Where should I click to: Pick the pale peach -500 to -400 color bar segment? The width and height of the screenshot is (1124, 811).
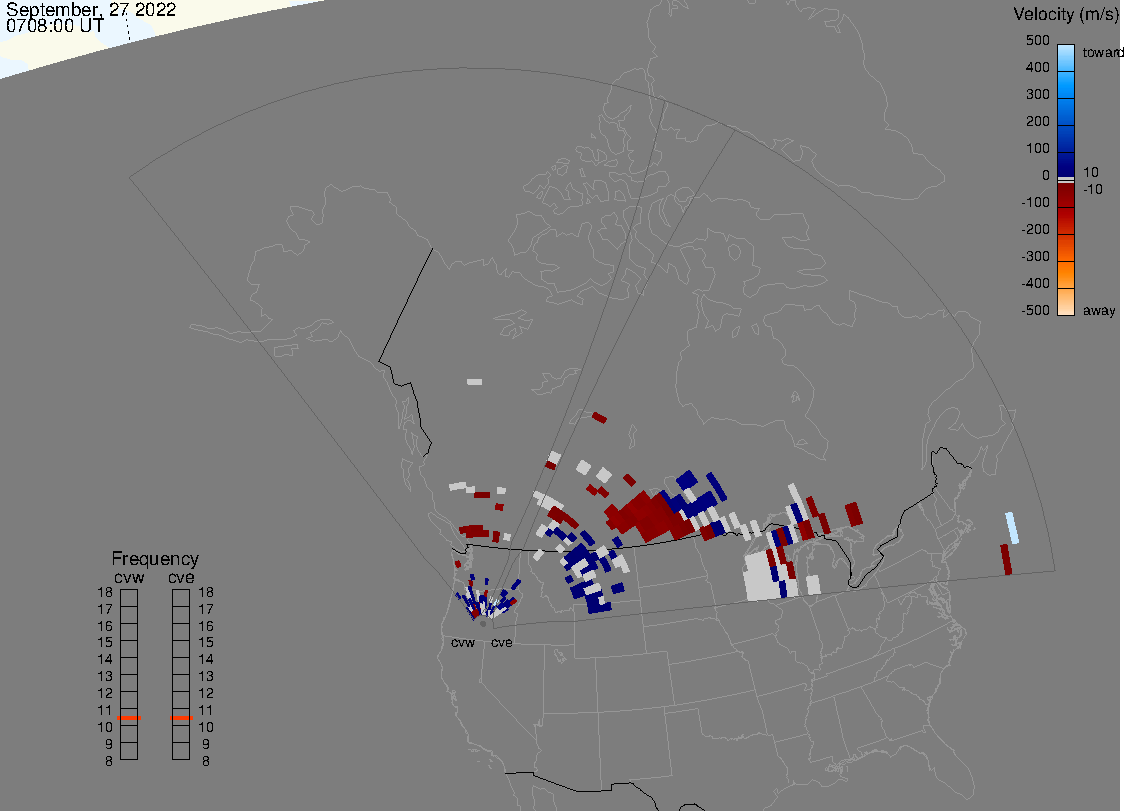(x=1066, y=302)
